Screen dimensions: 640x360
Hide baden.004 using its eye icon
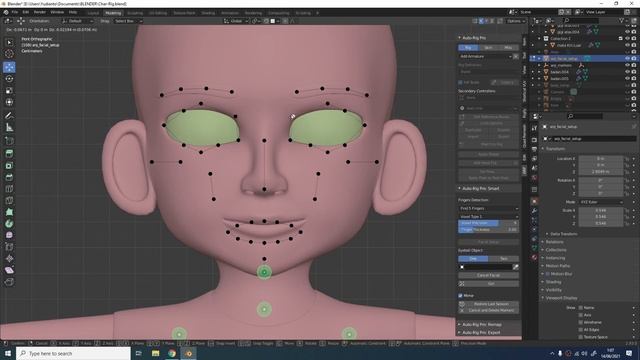(x=627, y=72)
